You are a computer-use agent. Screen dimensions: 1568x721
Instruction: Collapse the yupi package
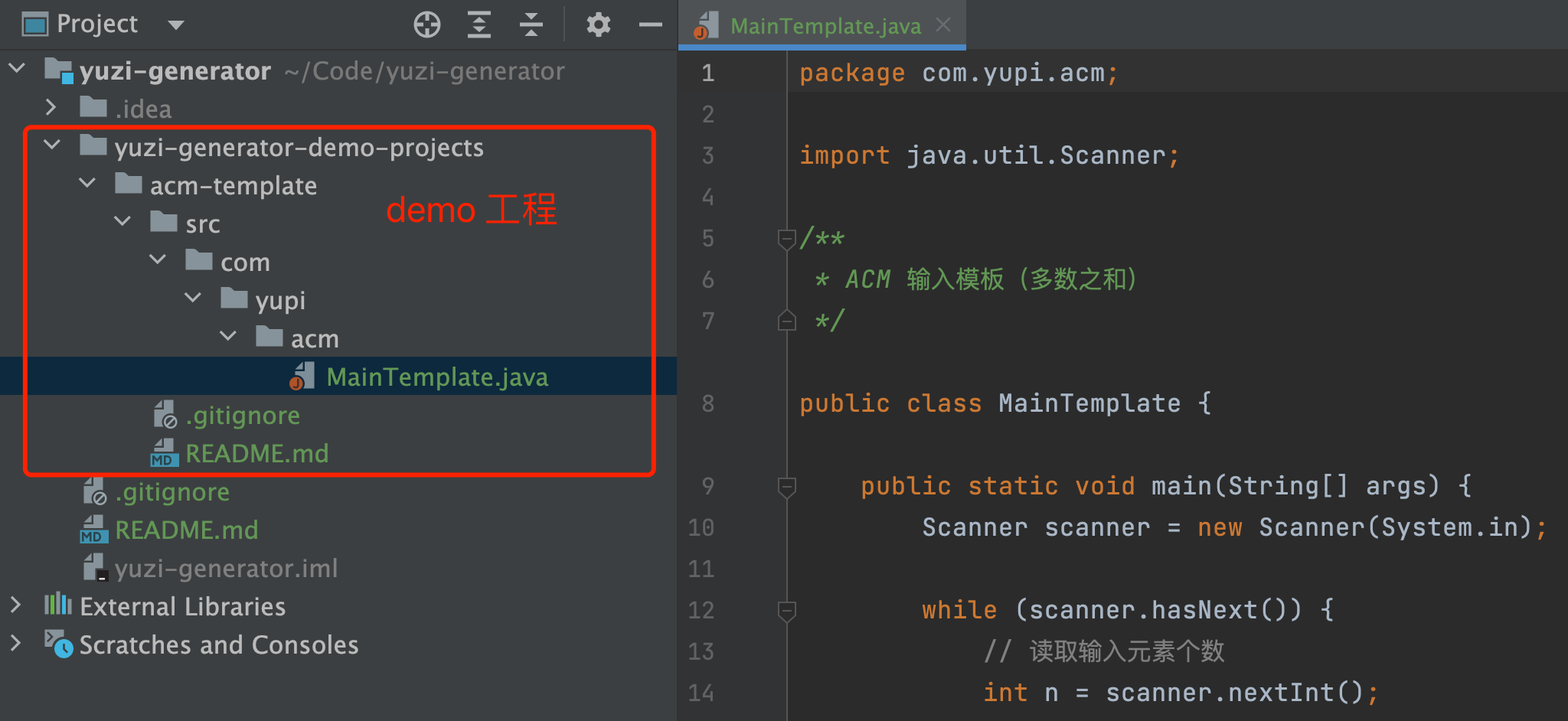193,298
